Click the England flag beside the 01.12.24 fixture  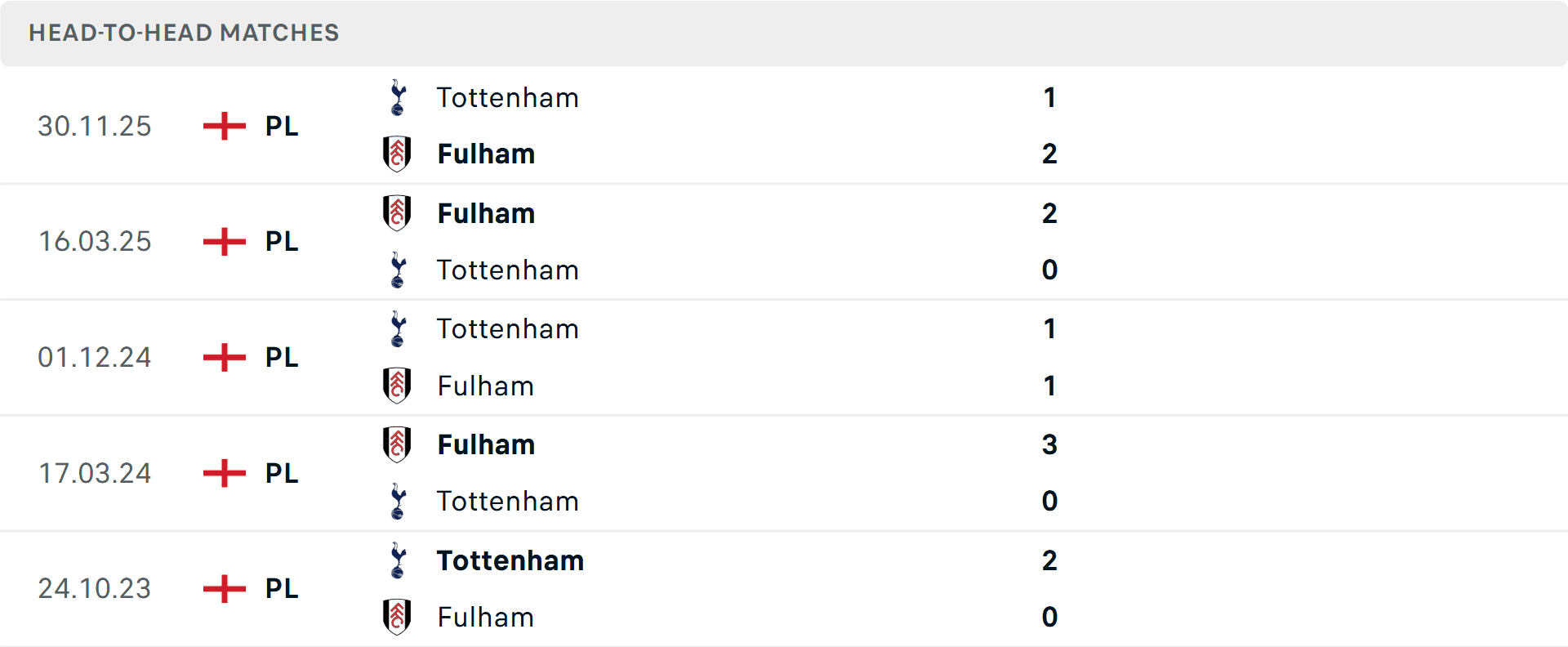[223, 357]
